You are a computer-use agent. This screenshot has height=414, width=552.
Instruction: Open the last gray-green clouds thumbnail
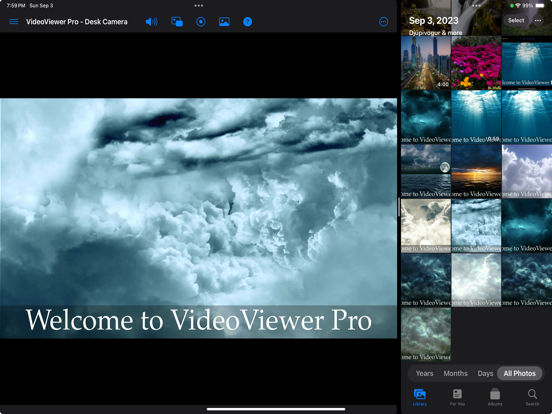(426, 335)
